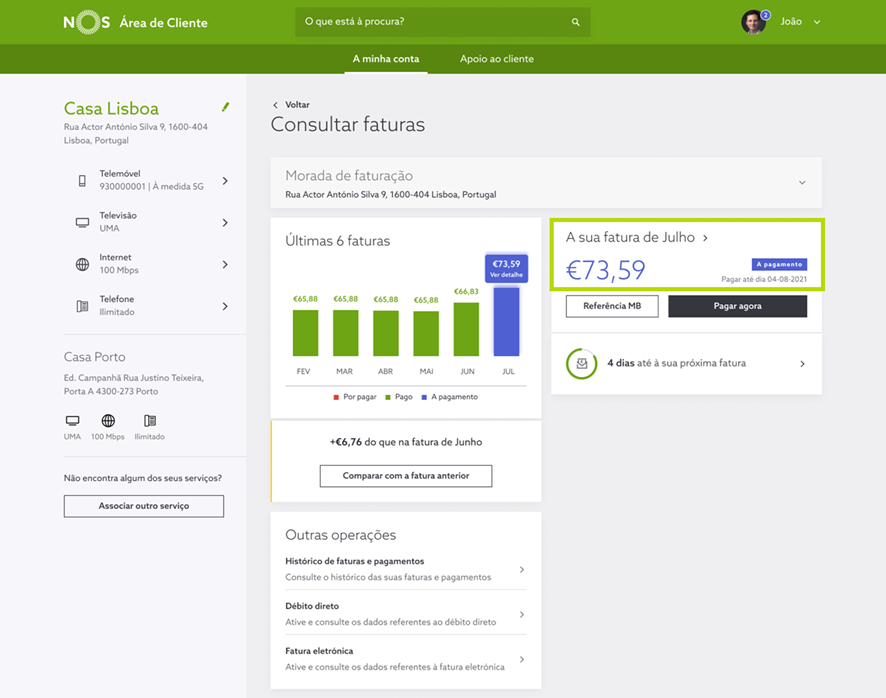Open next invoice details chevron
The height and width of the screenshot is (698, 886).
click(x=802, y=363)
